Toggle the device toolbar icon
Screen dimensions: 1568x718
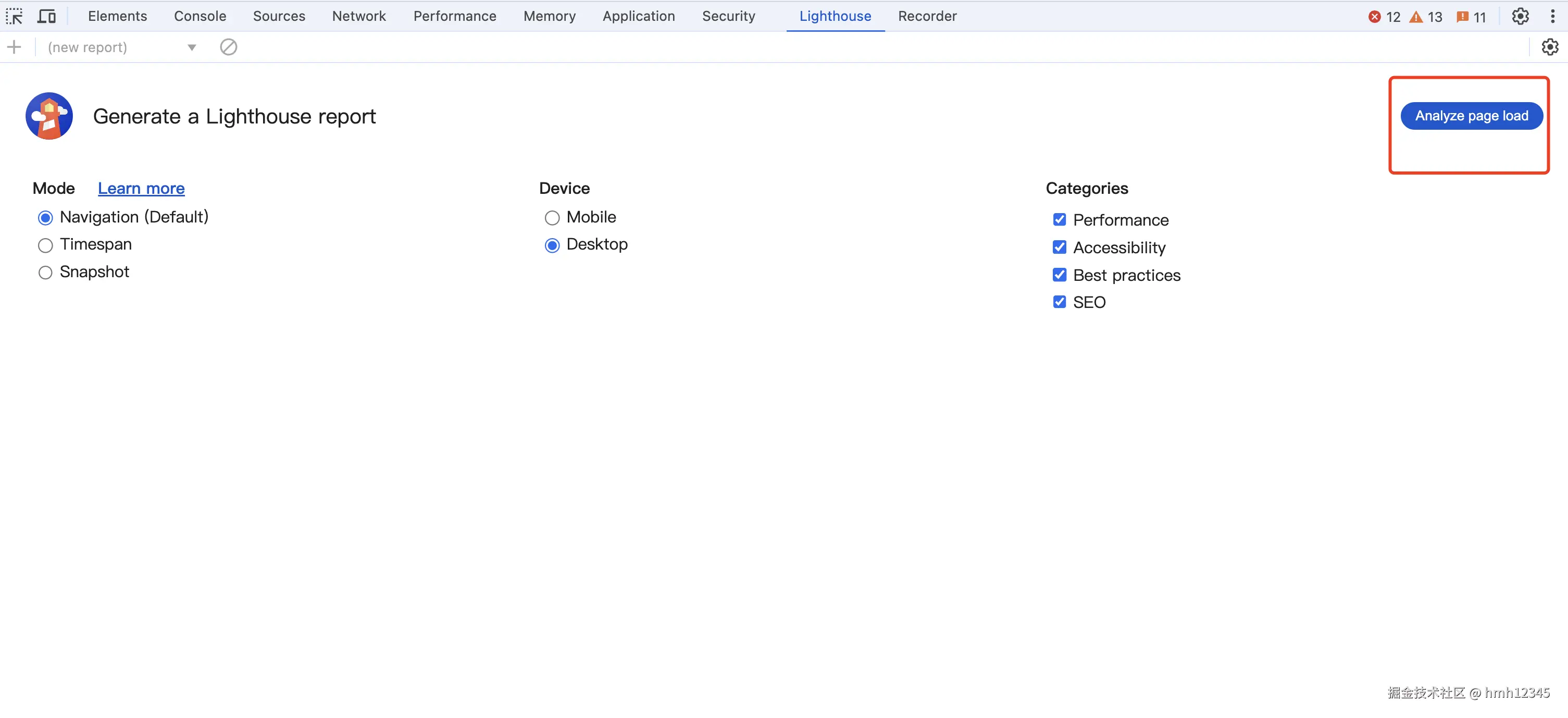[x=46, y=16]
